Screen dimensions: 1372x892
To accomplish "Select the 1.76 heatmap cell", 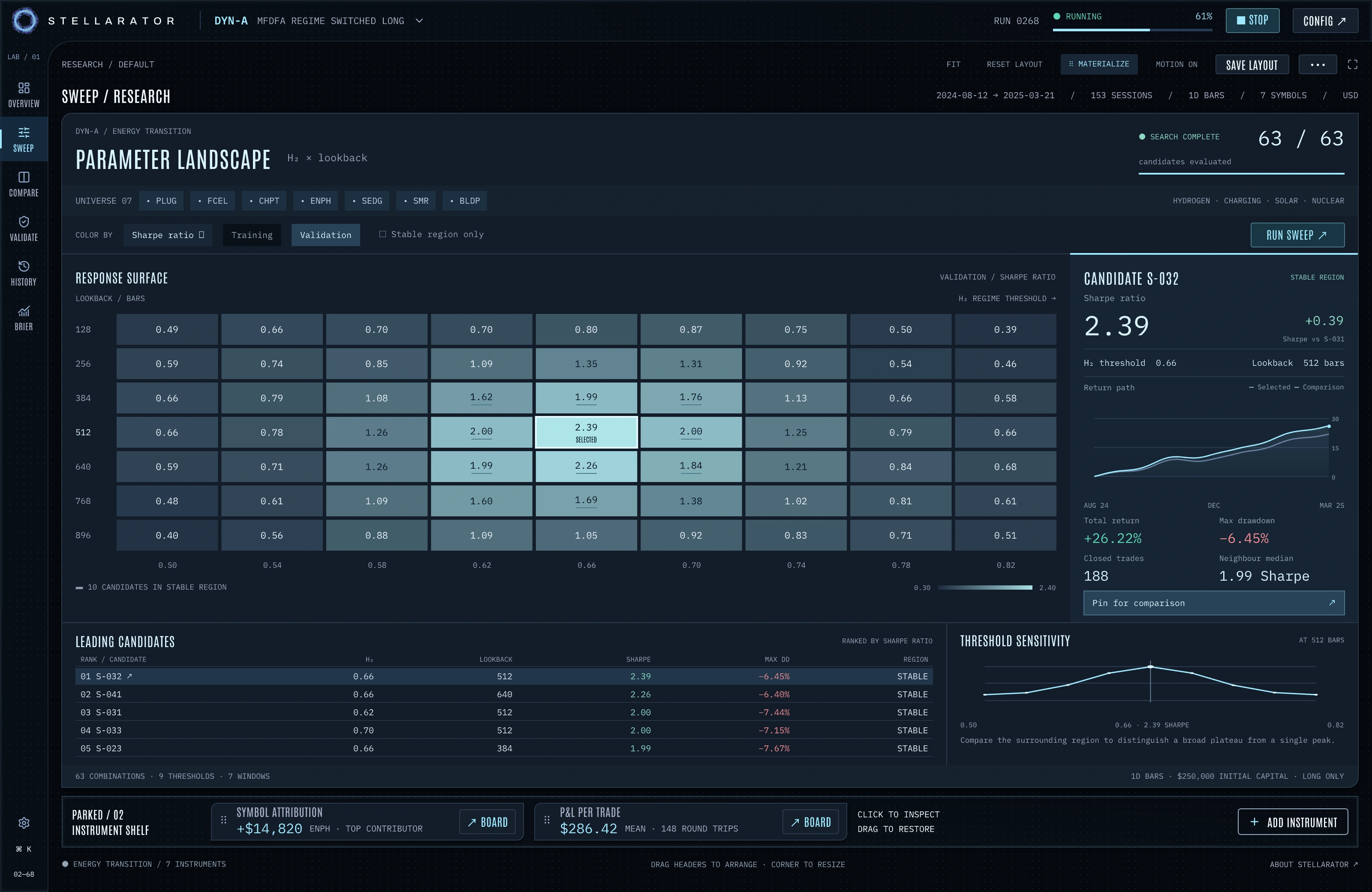I will tap(691, 398).
